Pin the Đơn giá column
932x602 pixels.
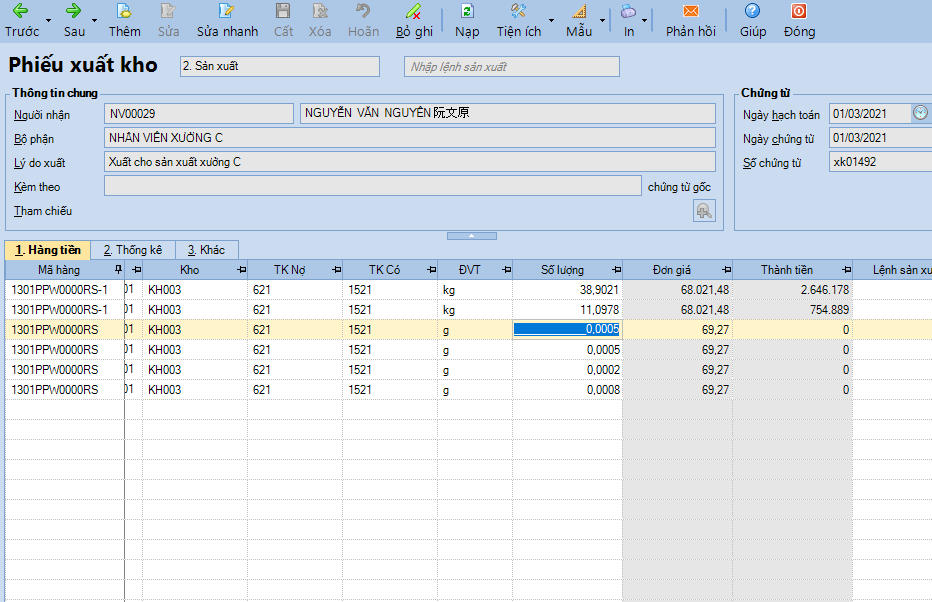point(726,270)
